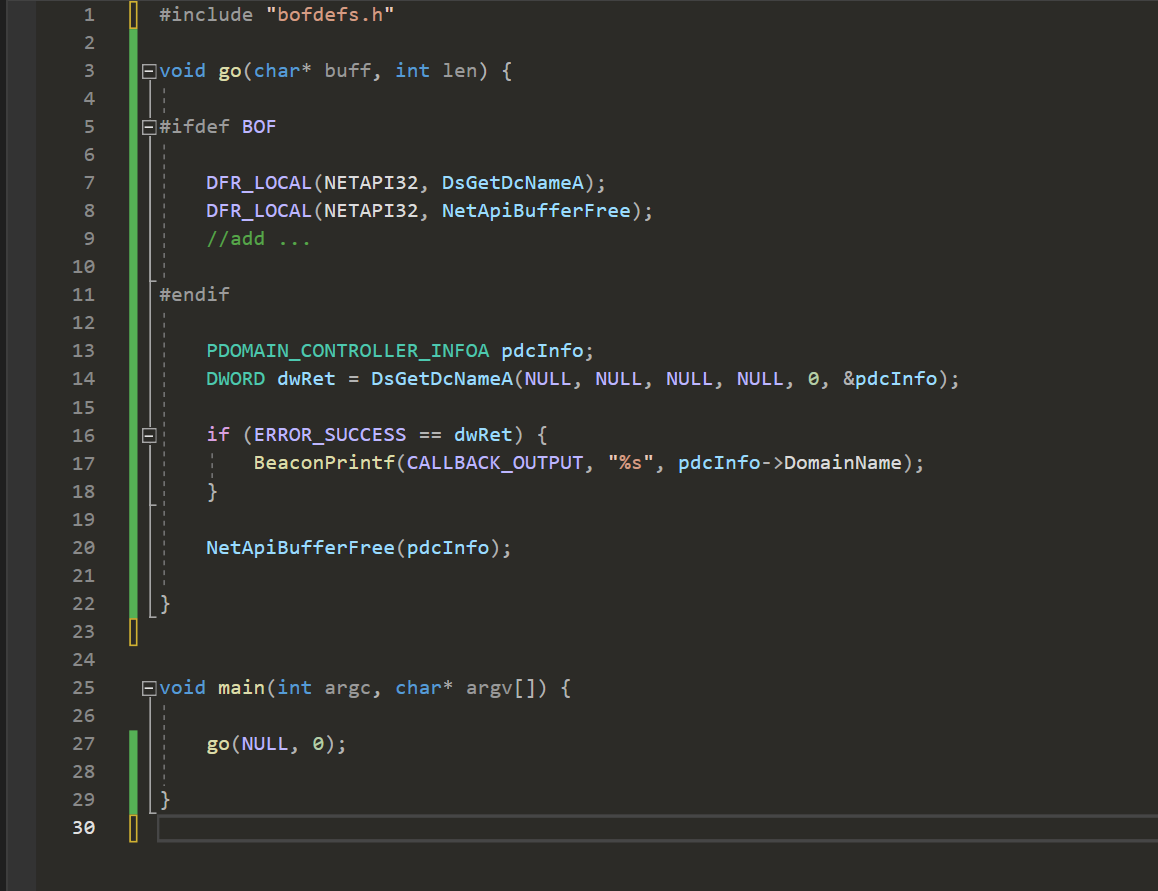
Task: Click the green gutter bar next to line 16
Action: click(133, 434)
